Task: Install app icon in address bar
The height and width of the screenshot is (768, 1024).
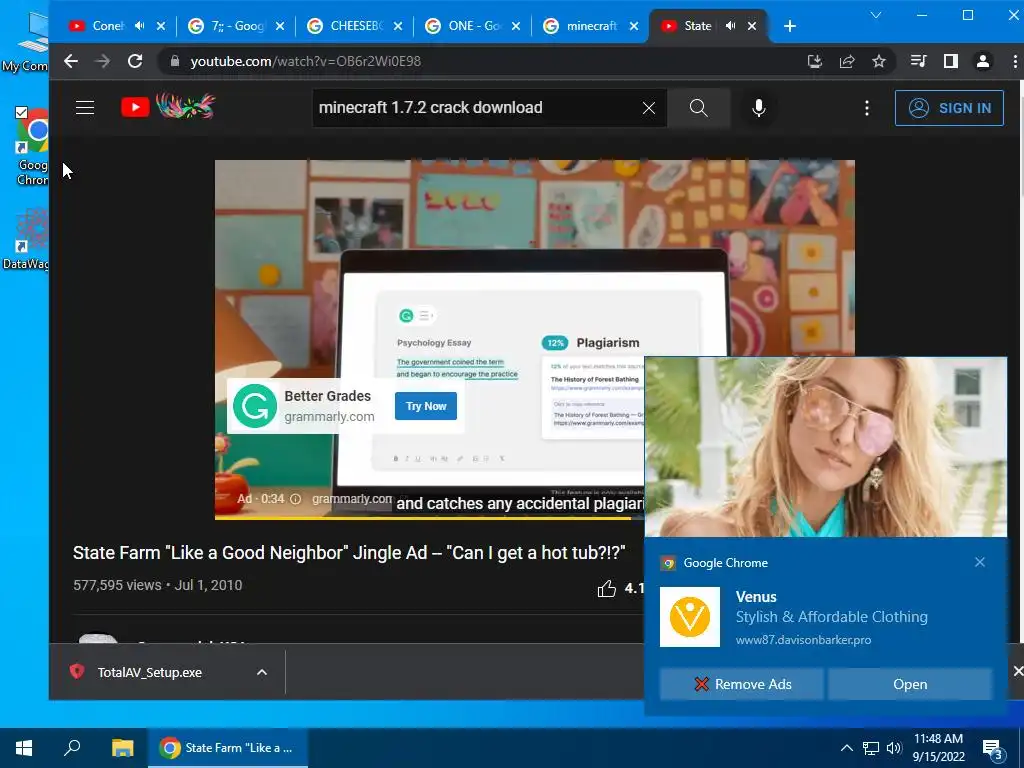Action: pyautogui.click(x=814, y=61)
